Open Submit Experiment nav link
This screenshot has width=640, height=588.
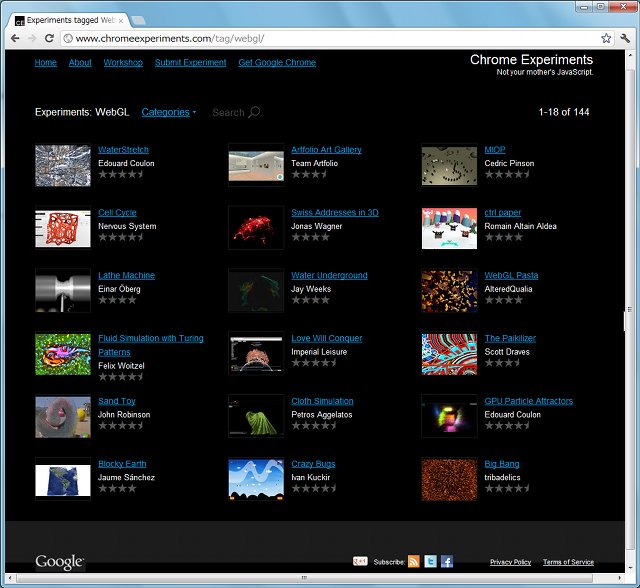(x=191, y=62)
